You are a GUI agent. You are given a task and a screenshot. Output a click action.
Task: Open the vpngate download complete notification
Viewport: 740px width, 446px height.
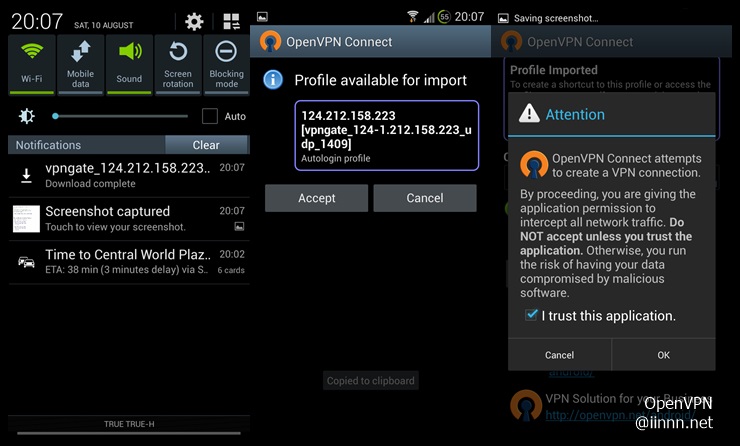127,175
